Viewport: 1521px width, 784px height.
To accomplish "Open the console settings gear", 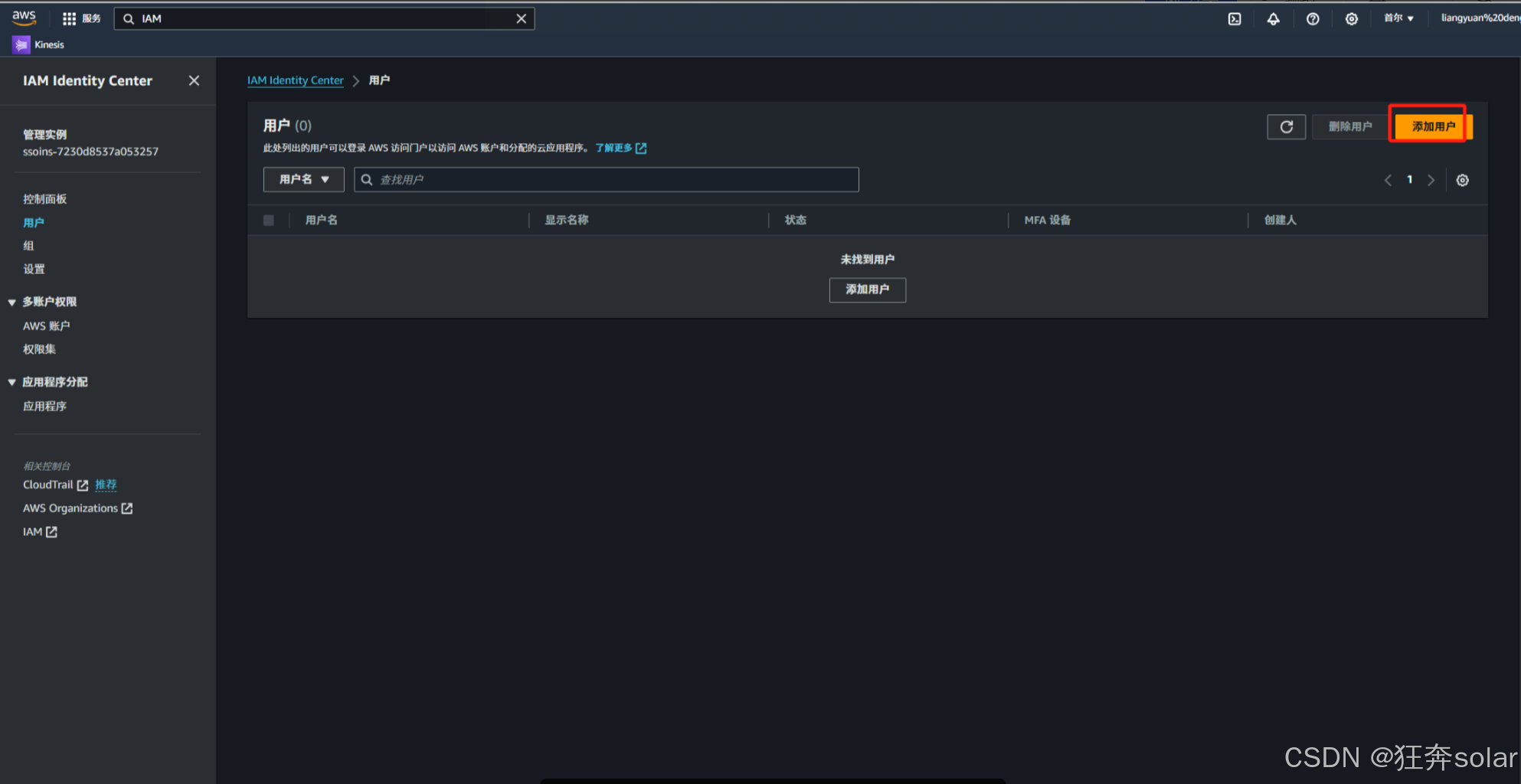I will tap(1352, 18).
